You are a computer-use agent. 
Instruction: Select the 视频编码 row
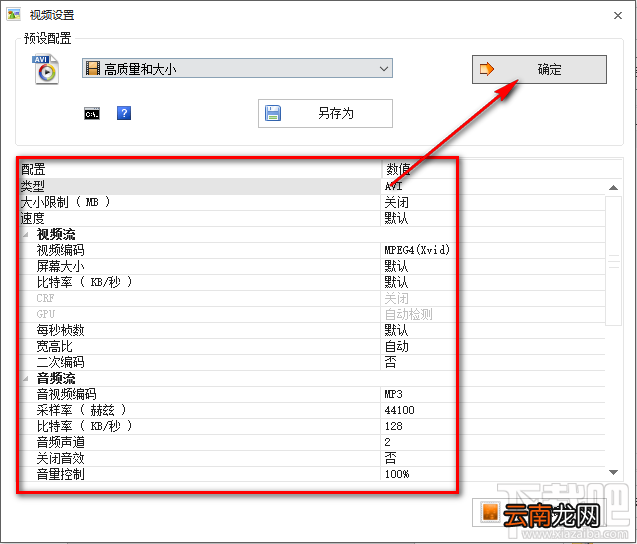click(x=312, y=250)
